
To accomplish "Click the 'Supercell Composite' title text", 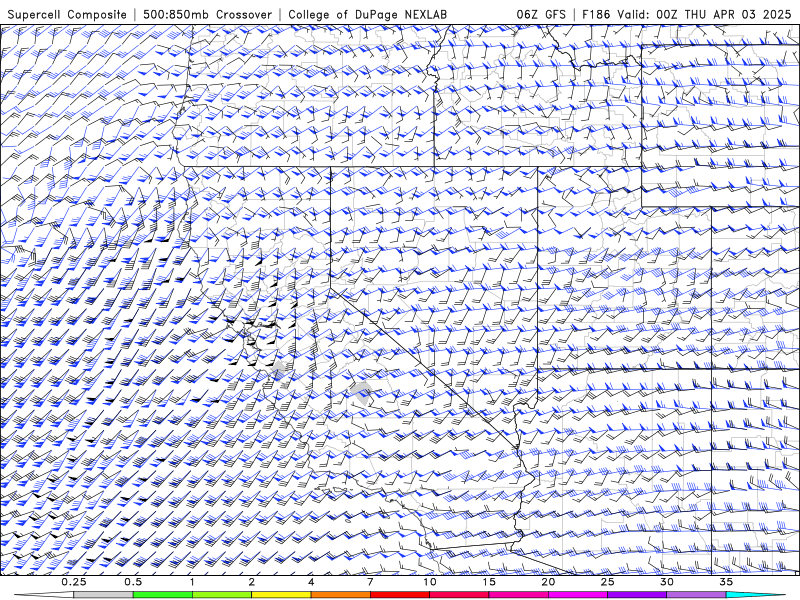I will click(x=67, y=14).
